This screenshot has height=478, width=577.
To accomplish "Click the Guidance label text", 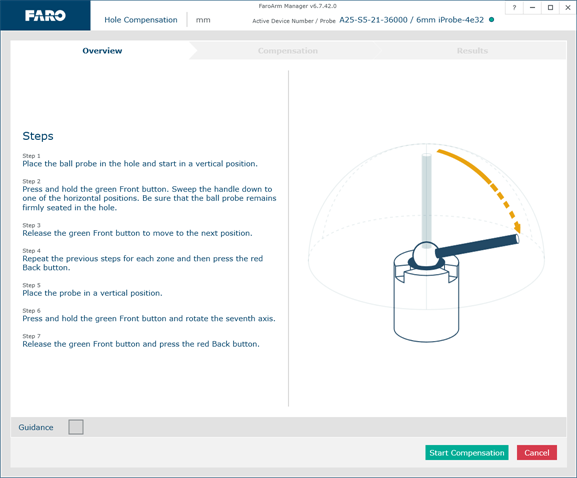I will pyautogui.click(x=36, y=427).
